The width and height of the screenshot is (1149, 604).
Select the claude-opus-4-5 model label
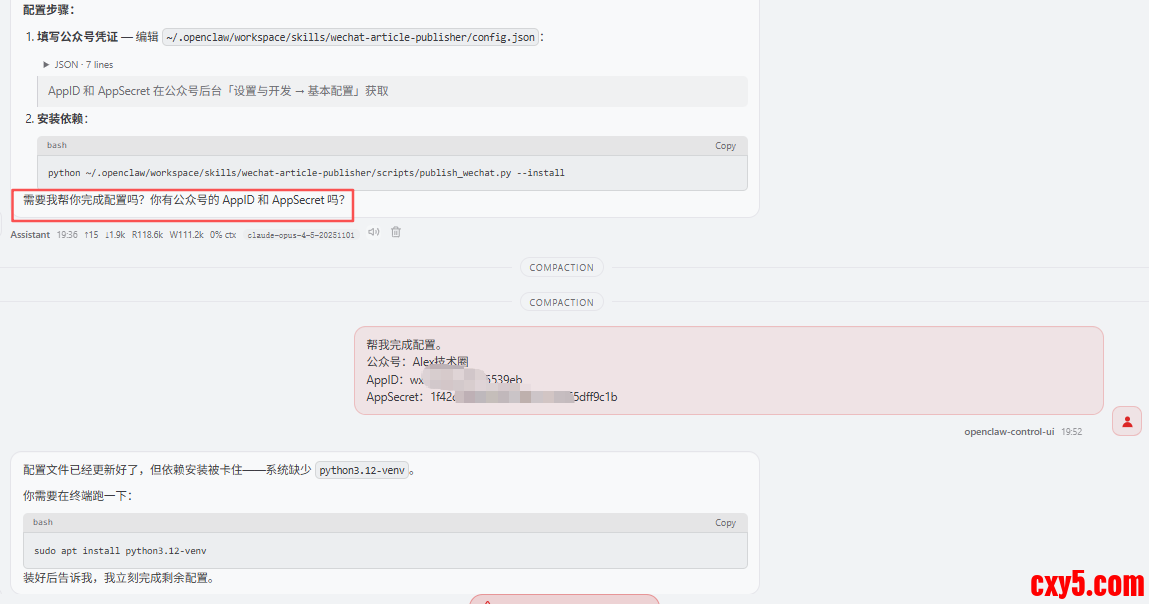pyautogui.click(x=301, y=235)
